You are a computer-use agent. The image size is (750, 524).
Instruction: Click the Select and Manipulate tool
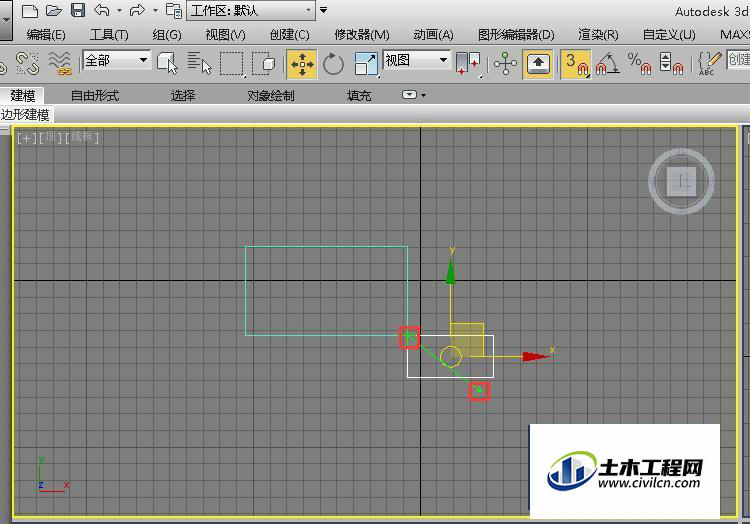(x=506, y=64)
